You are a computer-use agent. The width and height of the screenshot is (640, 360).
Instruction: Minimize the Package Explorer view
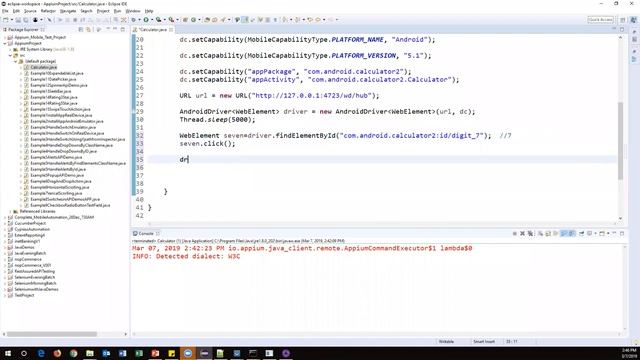click(115, 29)
